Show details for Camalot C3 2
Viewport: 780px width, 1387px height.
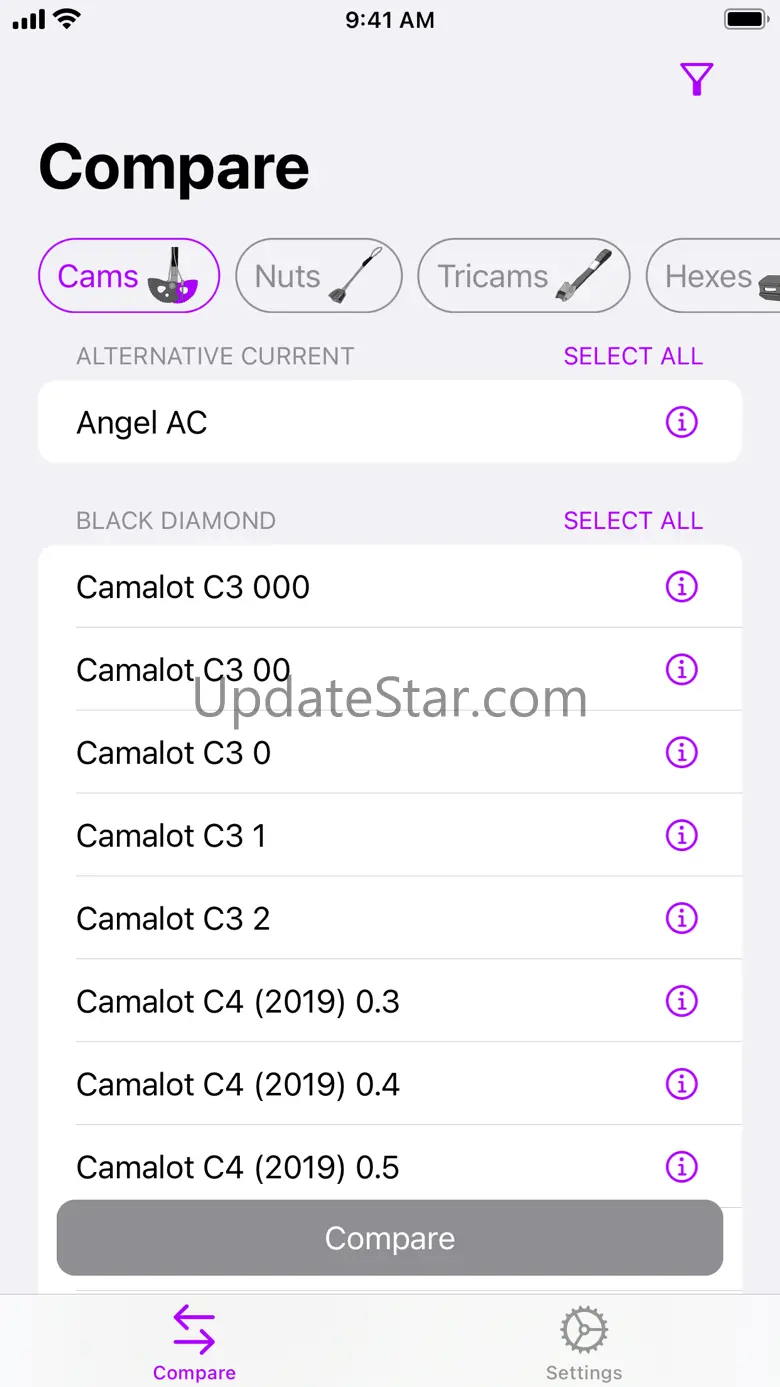681,918
